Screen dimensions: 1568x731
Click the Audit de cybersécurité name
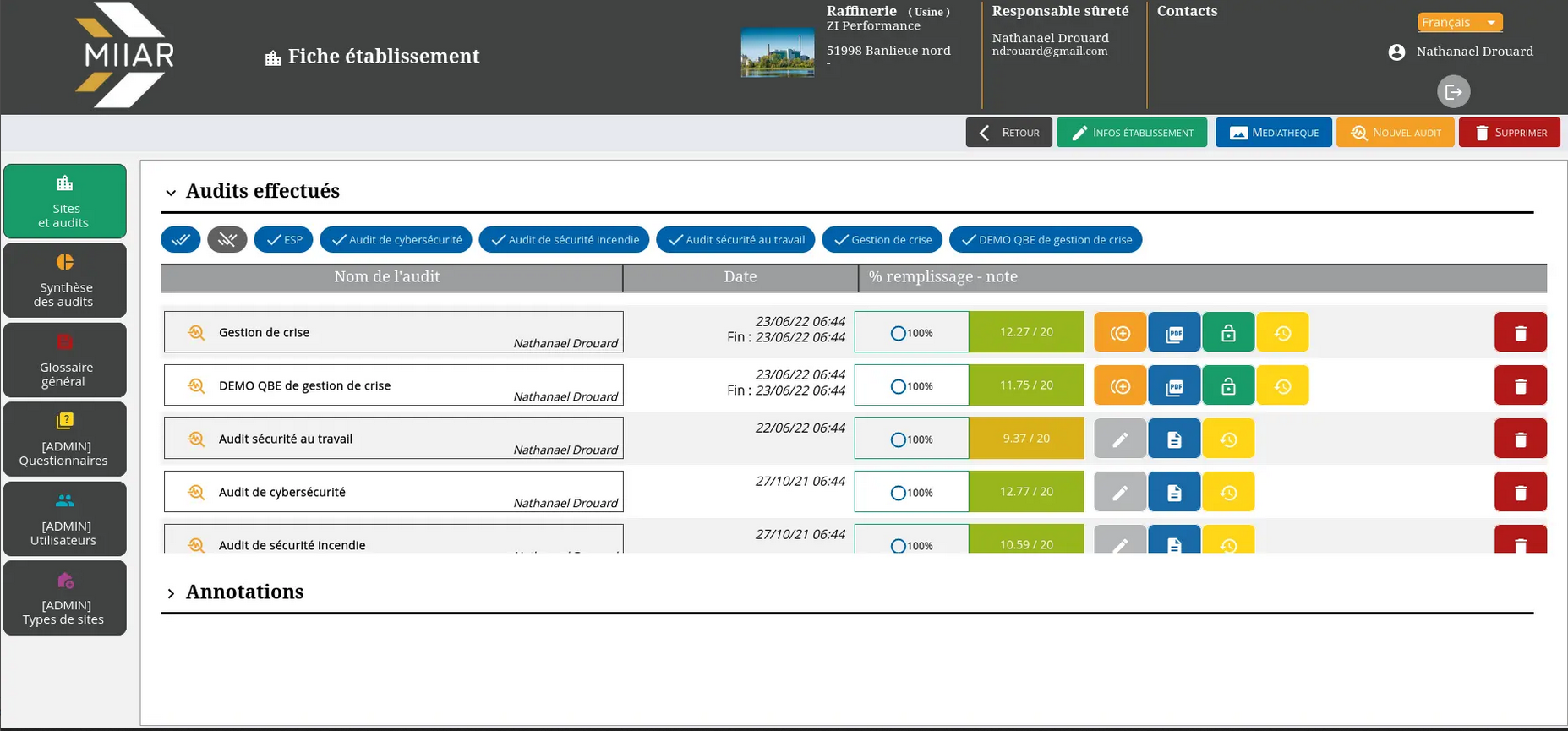tap(281, 493)
